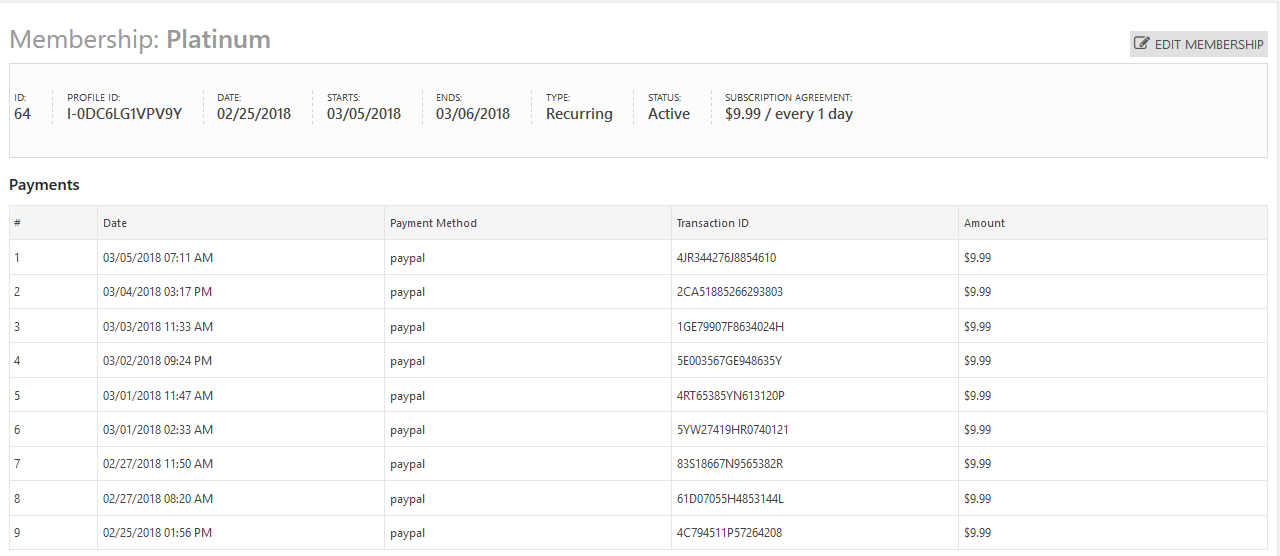Select transaction ID 2CA51885266293803
The height and width of the screenshot is (556, 1280).
pyautogui.click(x=729, y=292)
